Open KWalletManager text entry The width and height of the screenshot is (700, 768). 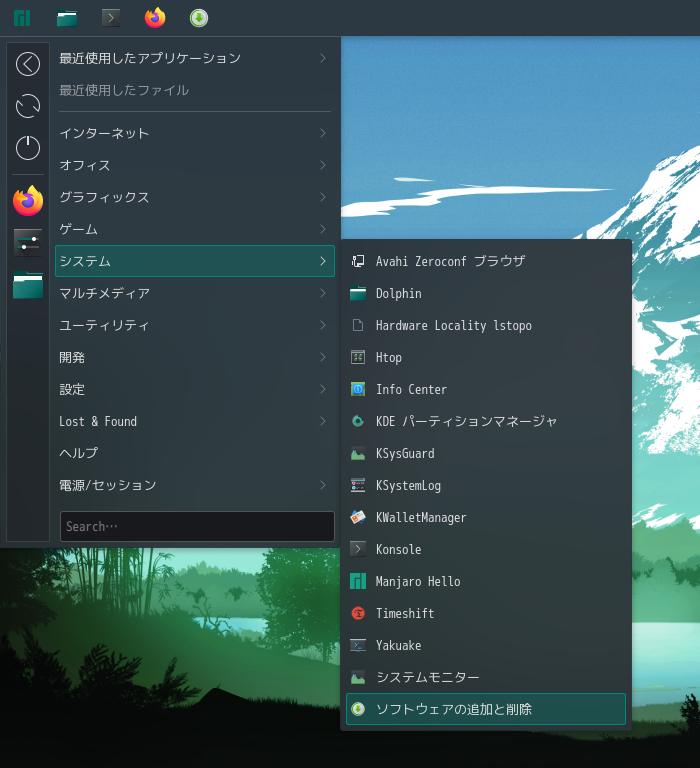(421, 517)
